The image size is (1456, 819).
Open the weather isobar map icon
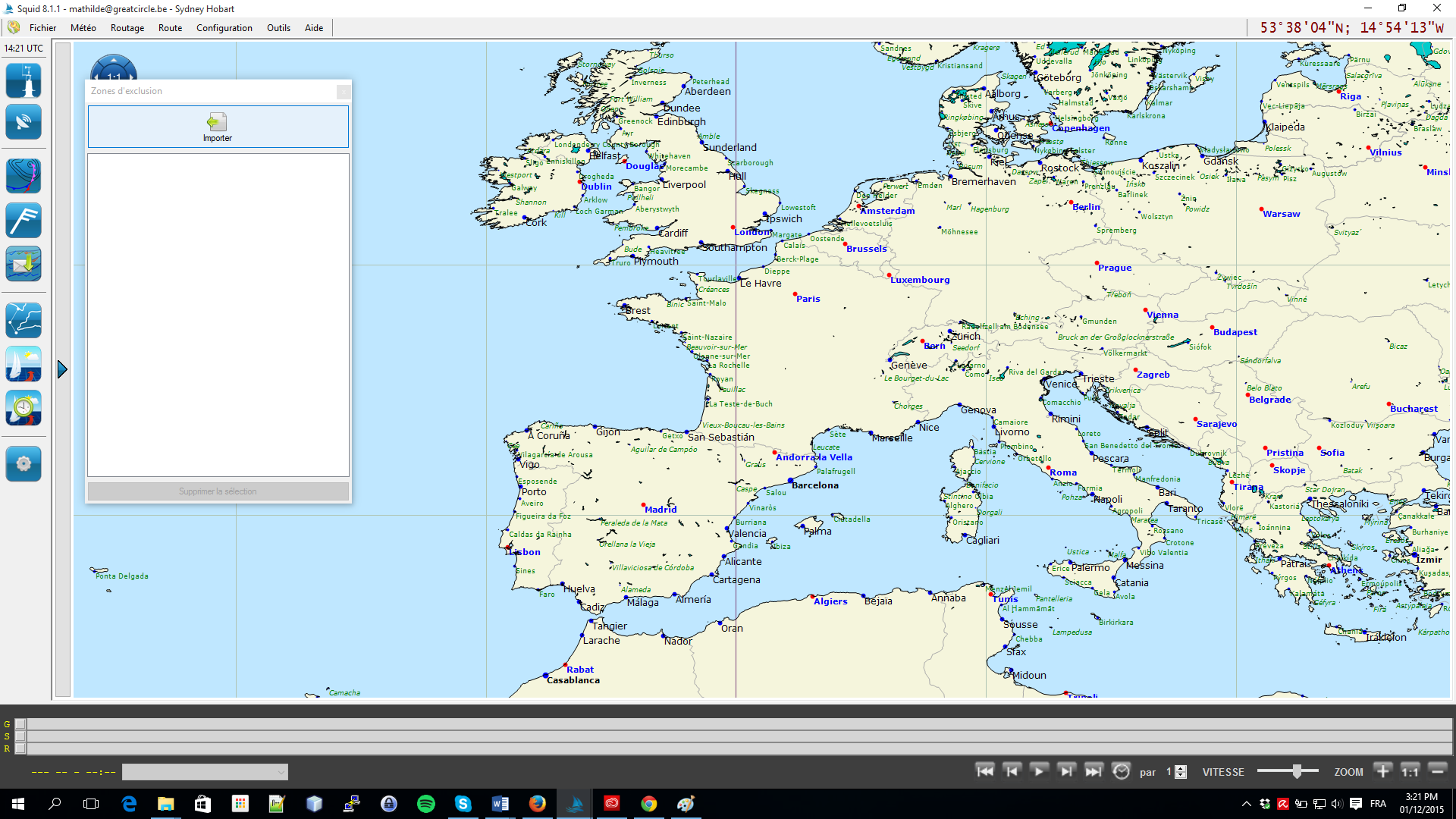(24, 176)
